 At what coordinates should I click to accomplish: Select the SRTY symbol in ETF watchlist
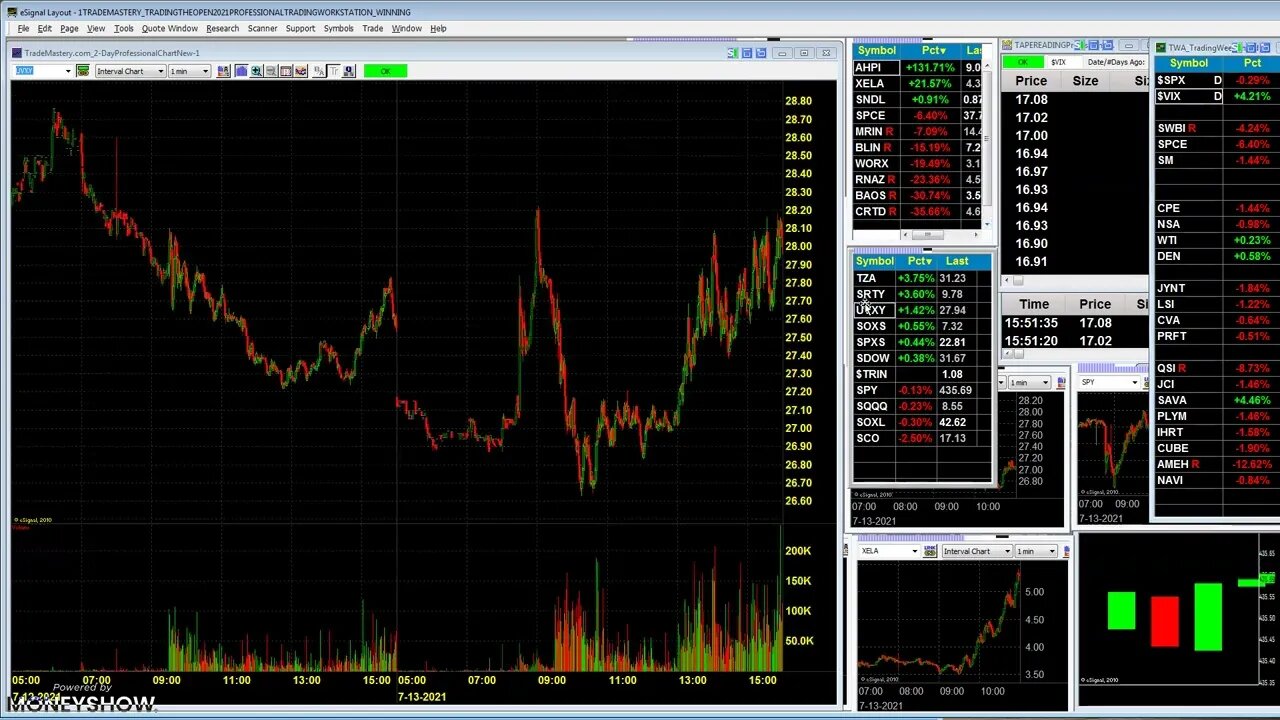point(870,294)
